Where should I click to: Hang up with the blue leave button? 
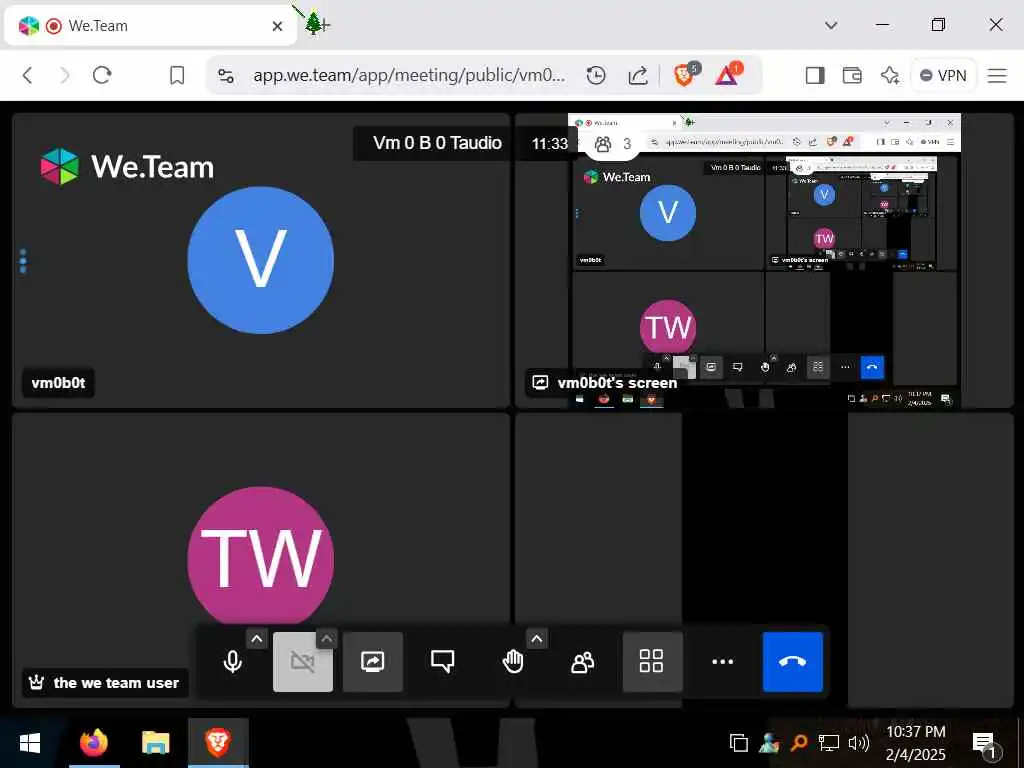pyautogui.click(x=793, y=662)
